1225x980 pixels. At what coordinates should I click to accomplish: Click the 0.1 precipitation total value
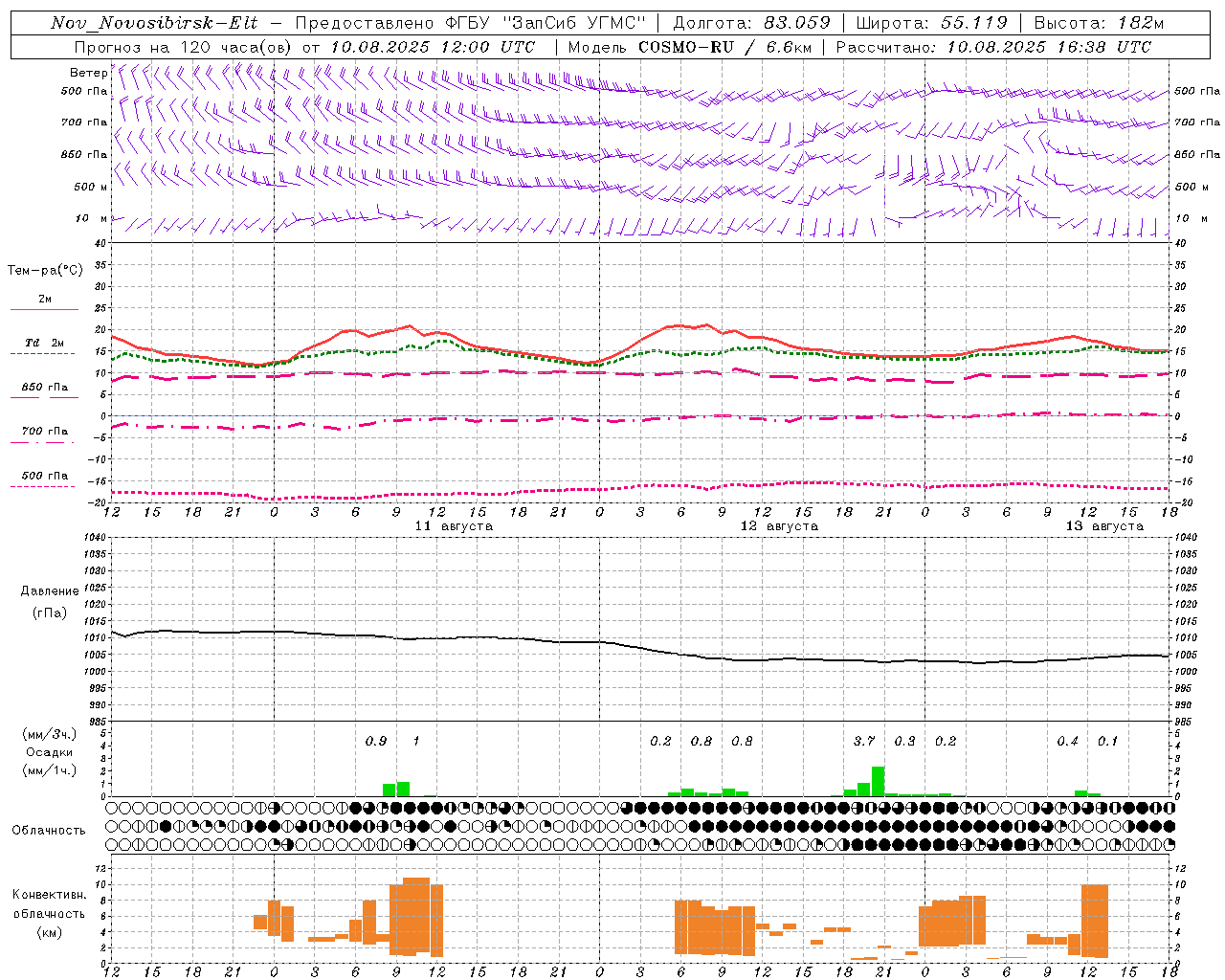click(1107, 741)
